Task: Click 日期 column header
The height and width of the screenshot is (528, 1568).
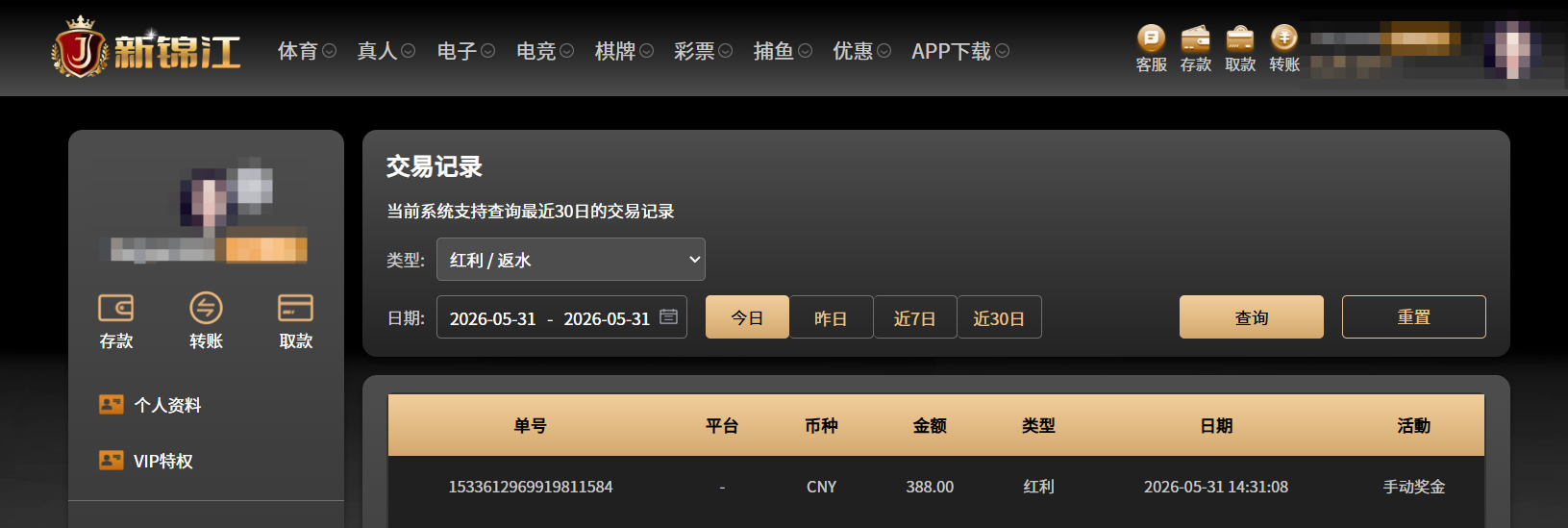Action: [x=1216, y=425]
